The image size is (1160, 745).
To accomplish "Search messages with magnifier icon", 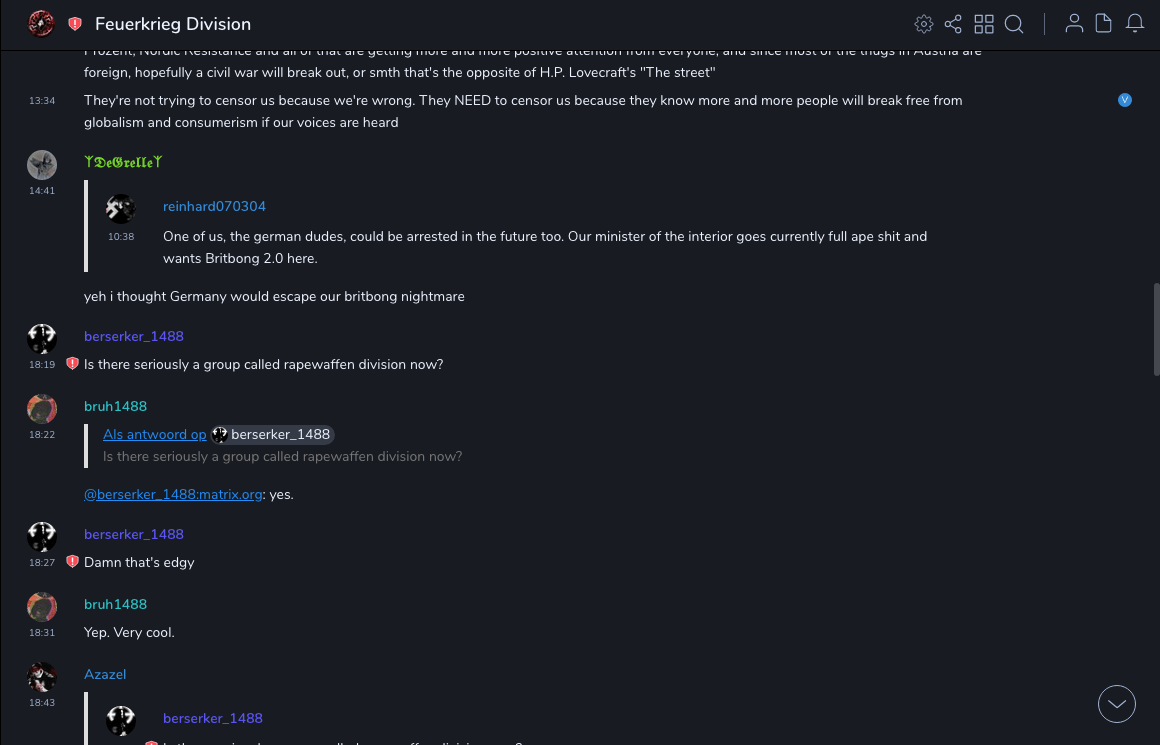I will 1014,24.
